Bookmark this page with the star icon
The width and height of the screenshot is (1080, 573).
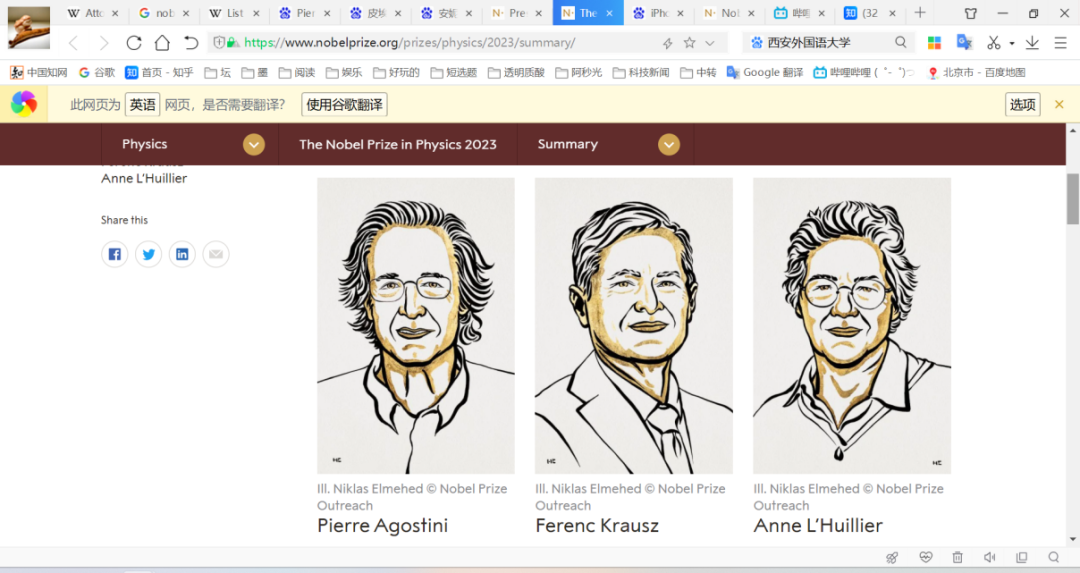(x=689, y=43)
